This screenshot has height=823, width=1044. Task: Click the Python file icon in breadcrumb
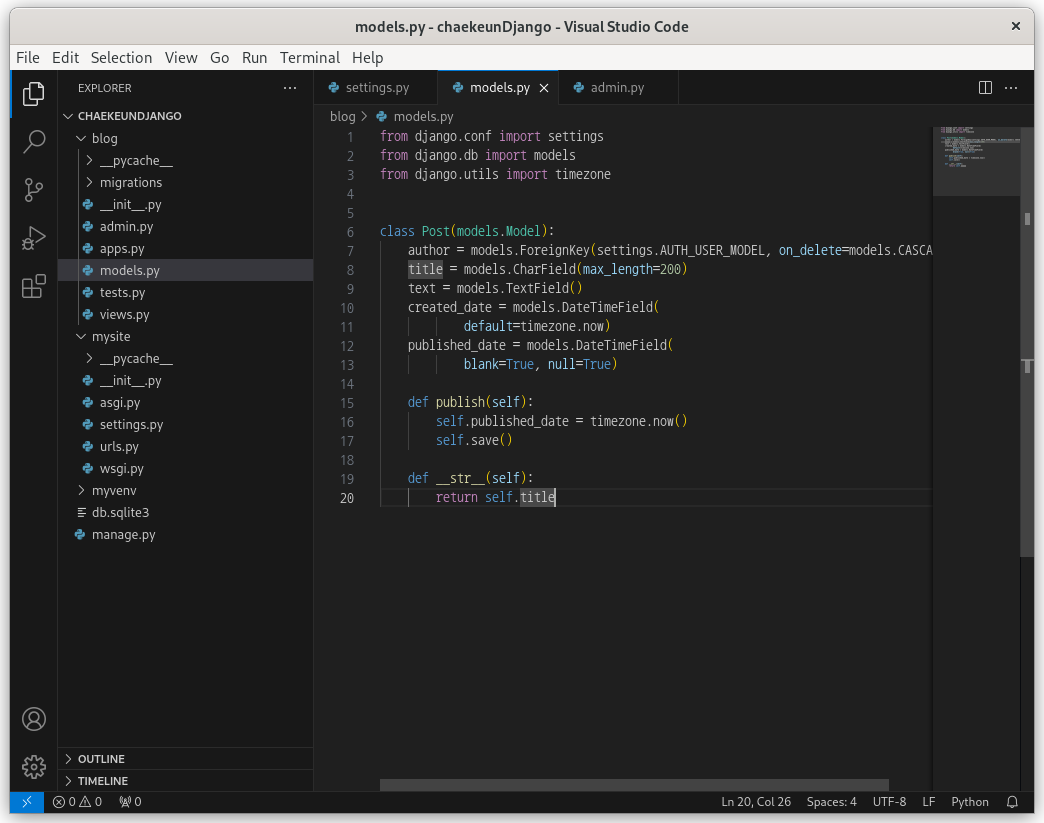[382, 116]
